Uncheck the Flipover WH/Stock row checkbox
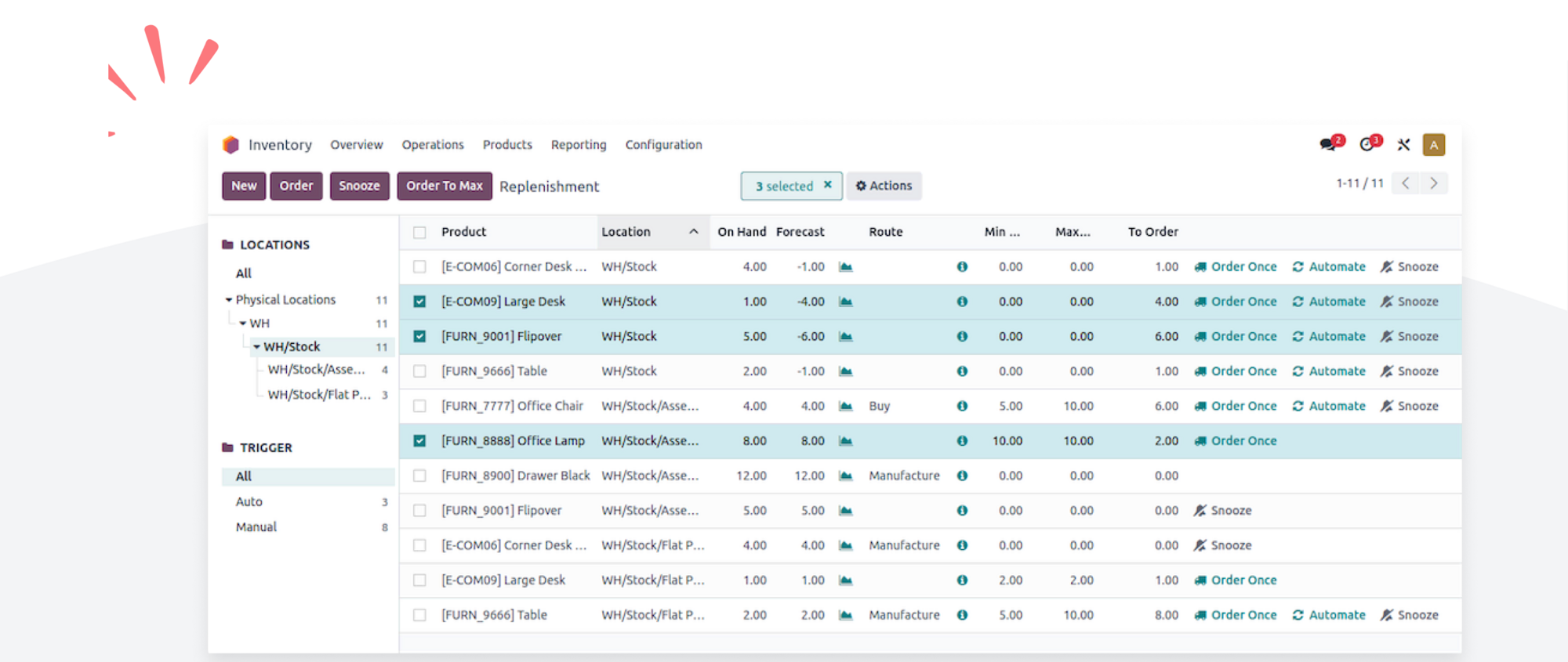 click(420, 337)
